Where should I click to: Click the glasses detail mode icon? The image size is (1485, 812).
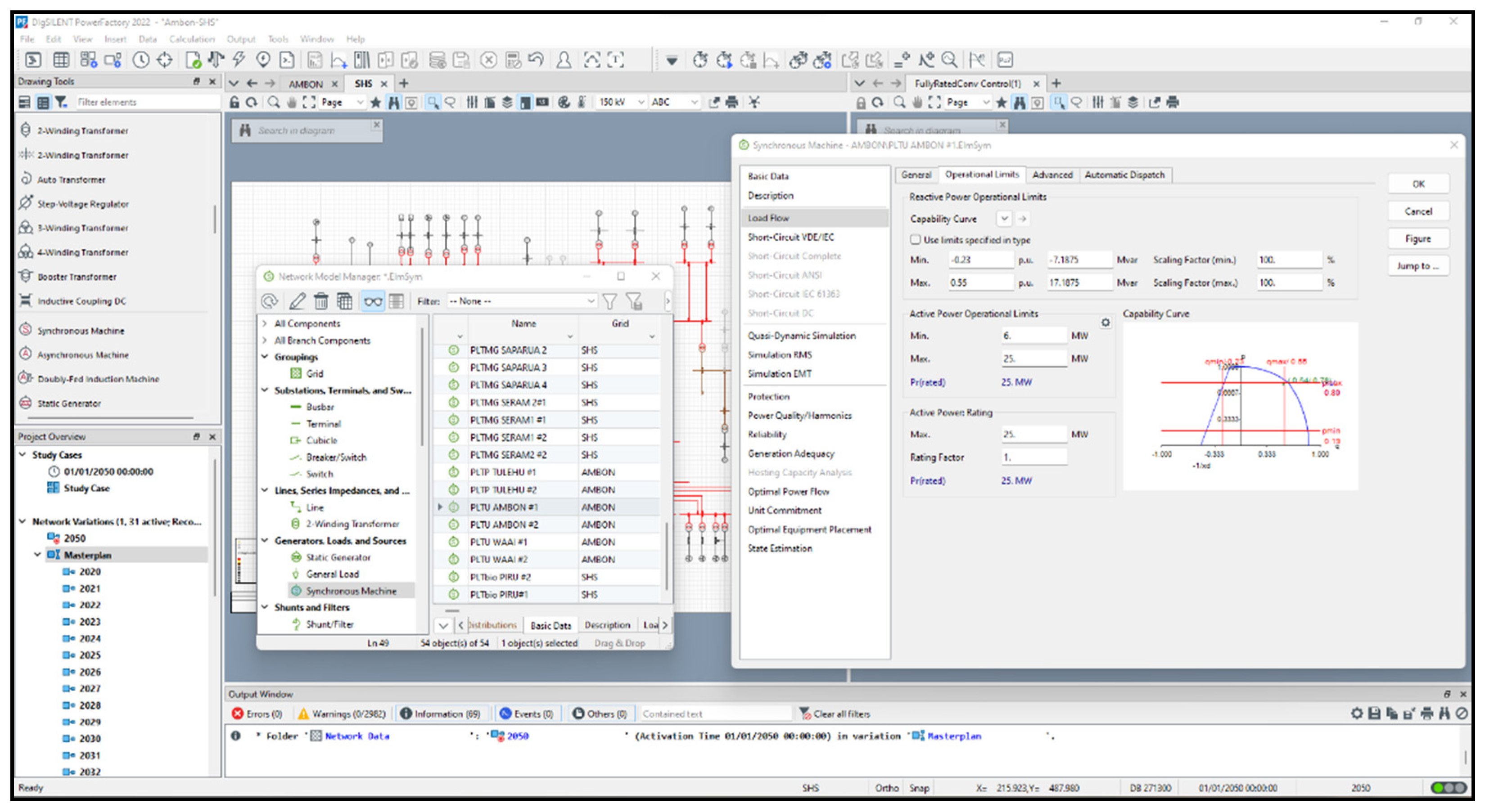[x=373, y=301]
